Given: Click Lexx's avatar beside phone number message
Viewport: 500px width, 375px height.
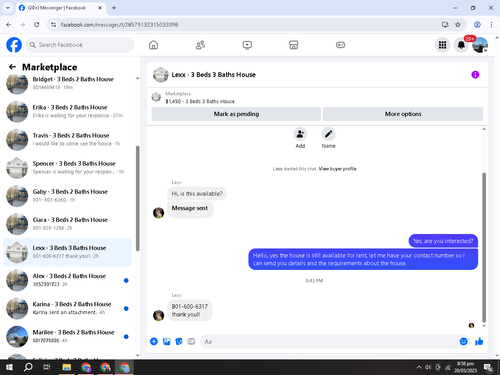Looking at the screenshot, I should coord(158,315).
